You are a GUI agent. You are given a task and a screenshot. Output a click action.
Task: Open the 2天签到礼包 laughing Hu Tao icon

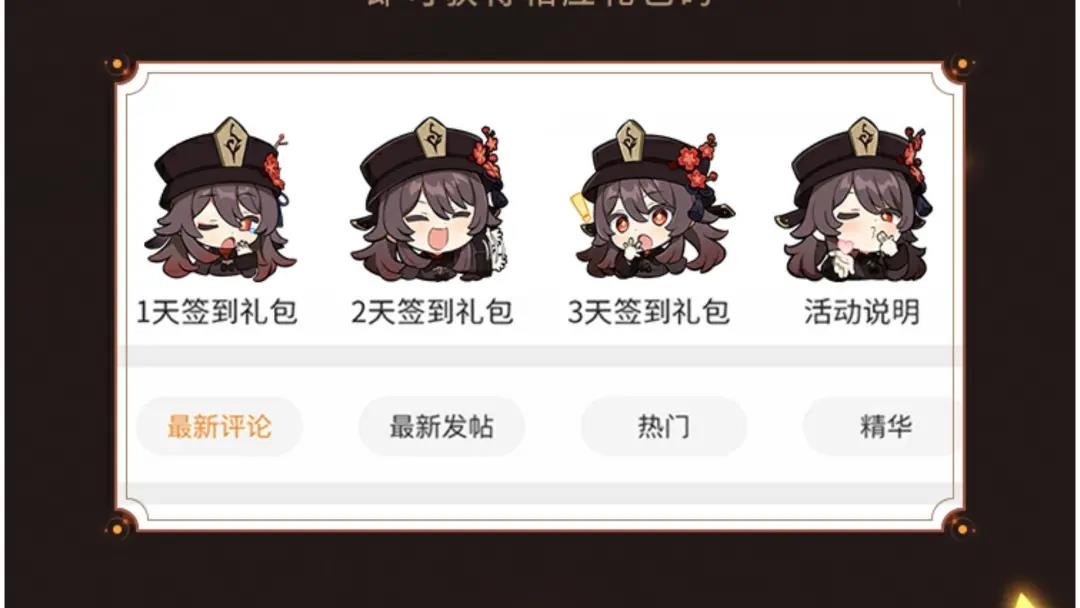[430, 200]
